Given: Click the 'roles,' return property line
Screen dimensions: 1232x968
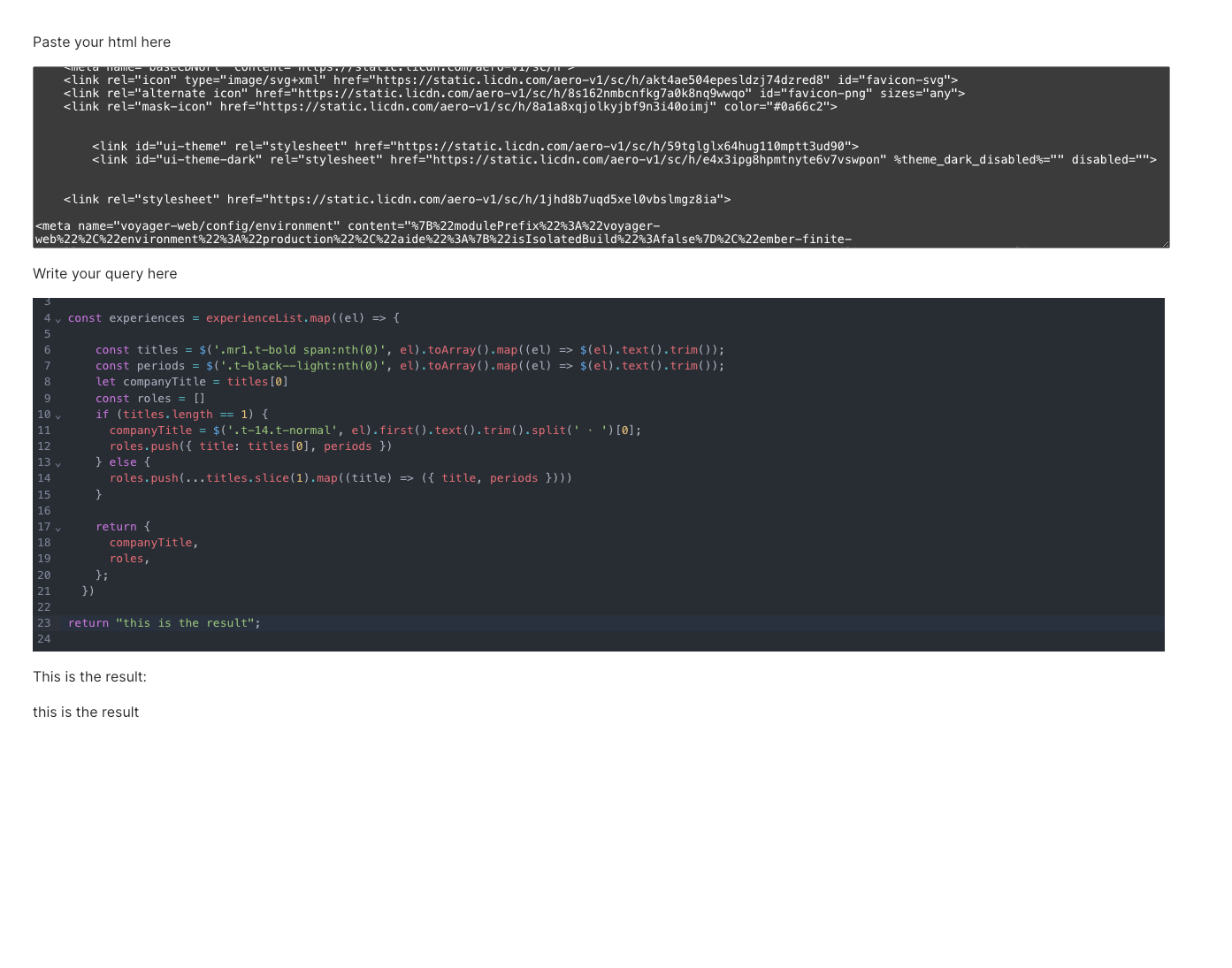Looking at the screenshot, I should (x=130, y=559).
